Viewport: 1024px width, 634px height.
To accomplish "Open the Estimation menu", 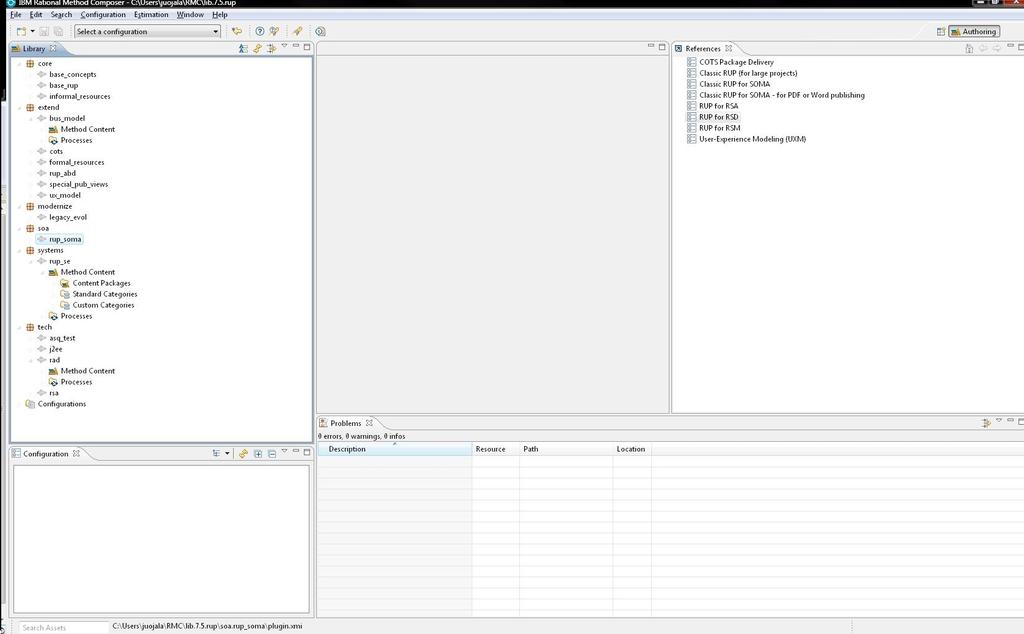I will pos(151,14).
